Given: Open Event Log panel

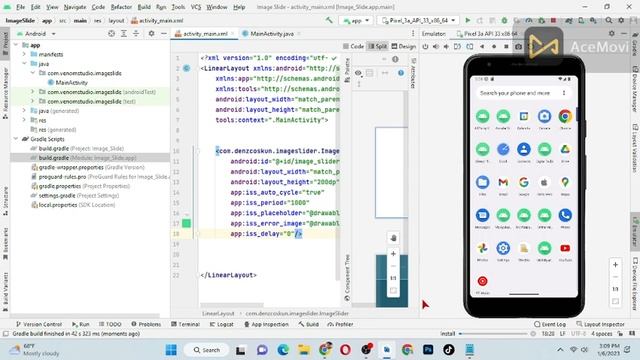Looking at the screenshot, I should (550, 324).
